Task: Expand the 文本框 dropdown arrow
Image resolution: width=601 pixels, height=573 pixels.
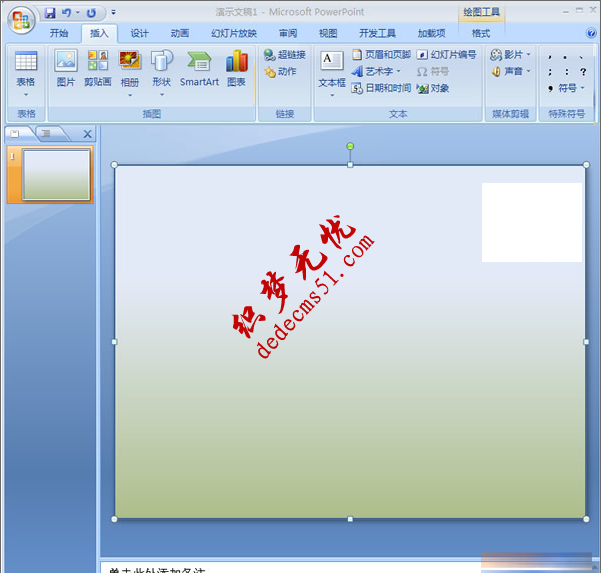Action: pyautogui.click(x=332, y=95)
